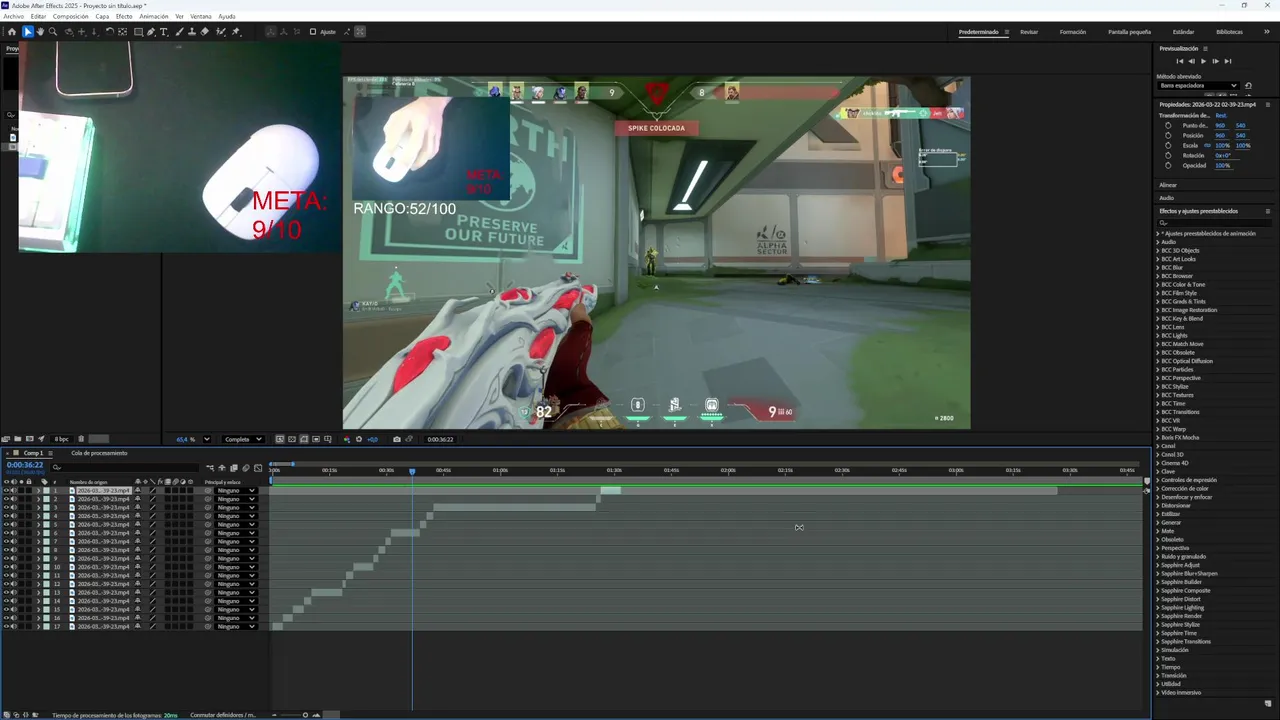This screenshot has width=1280, height=720.
Task: Open the Ninguno parent dropdown for layer 4
Action: pyautogui.click(x=236, y=516)
